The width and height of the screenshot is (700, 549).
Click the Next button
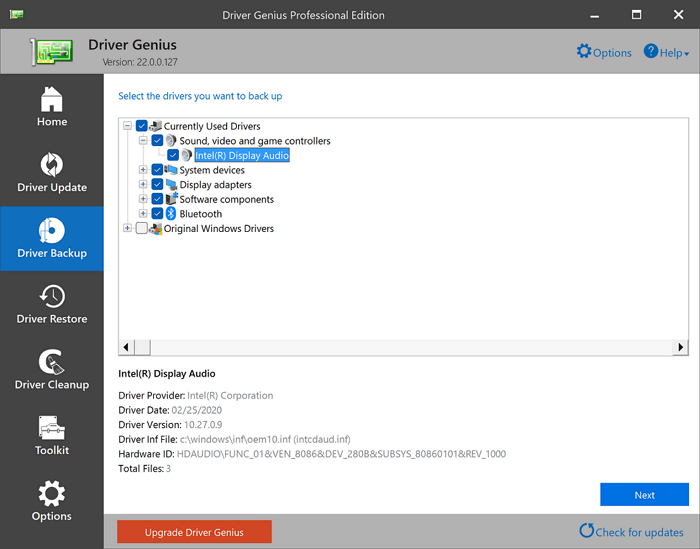(644, 495)
